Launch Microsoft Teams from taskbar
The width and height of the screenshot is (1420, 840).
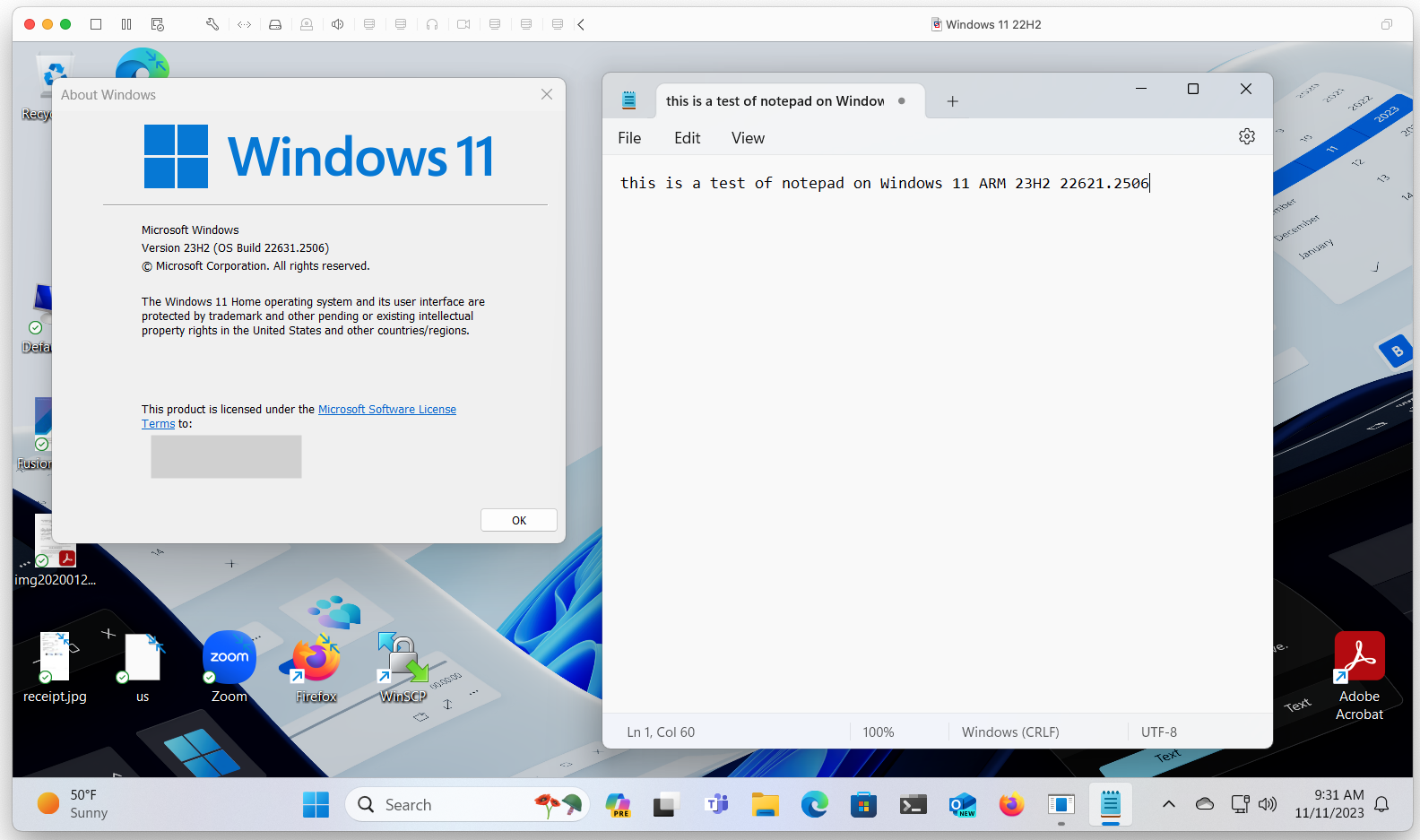click(x=716, y=805)
